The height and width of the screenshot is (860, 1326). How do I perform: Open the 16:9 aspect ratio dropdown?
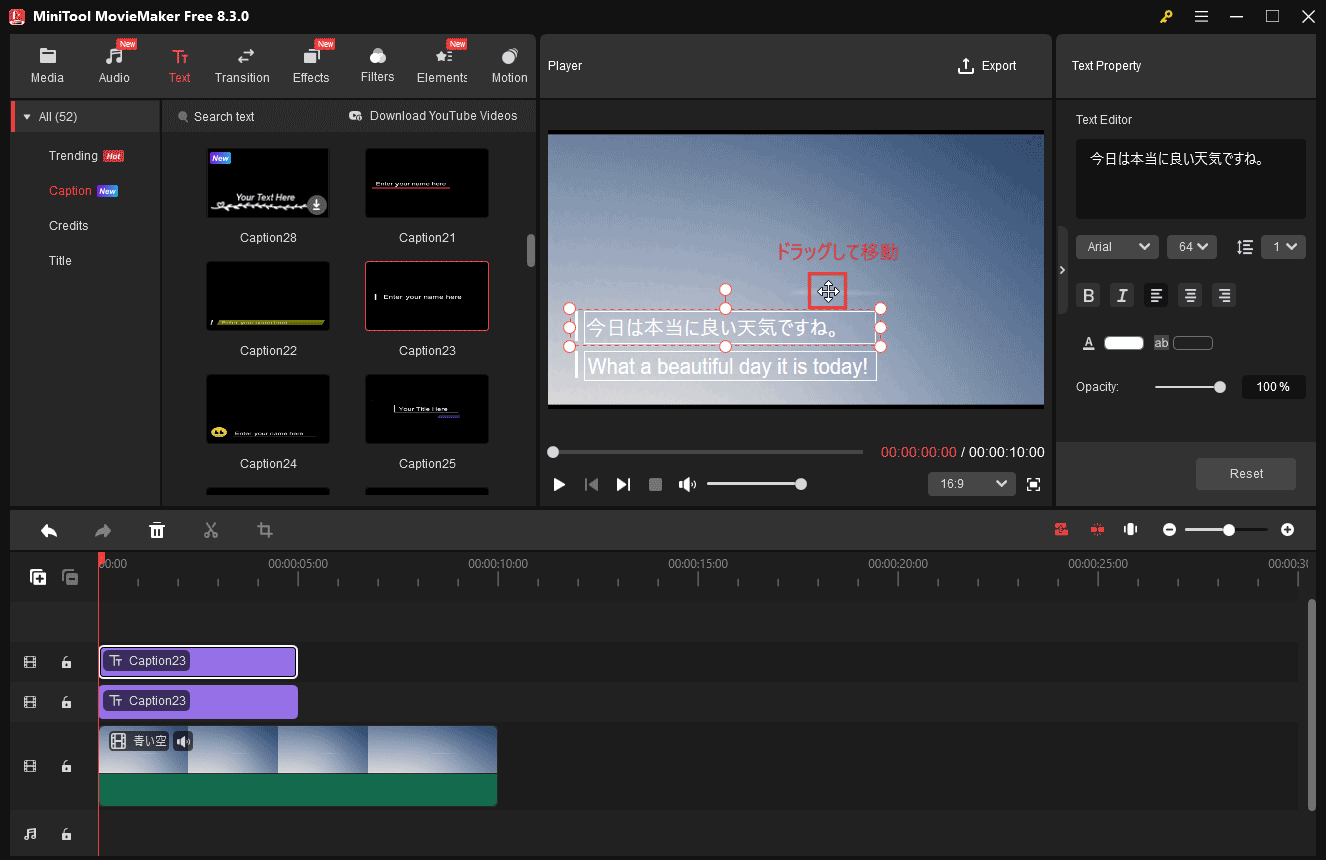[971, 484]
